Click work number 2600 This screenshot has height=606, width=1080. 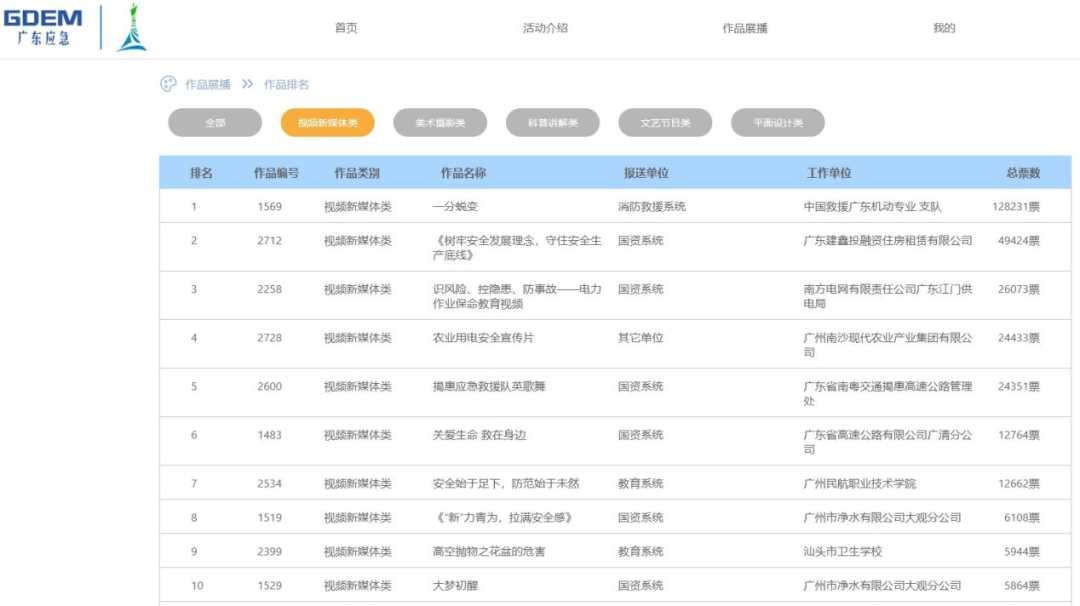tap(269, 386)
